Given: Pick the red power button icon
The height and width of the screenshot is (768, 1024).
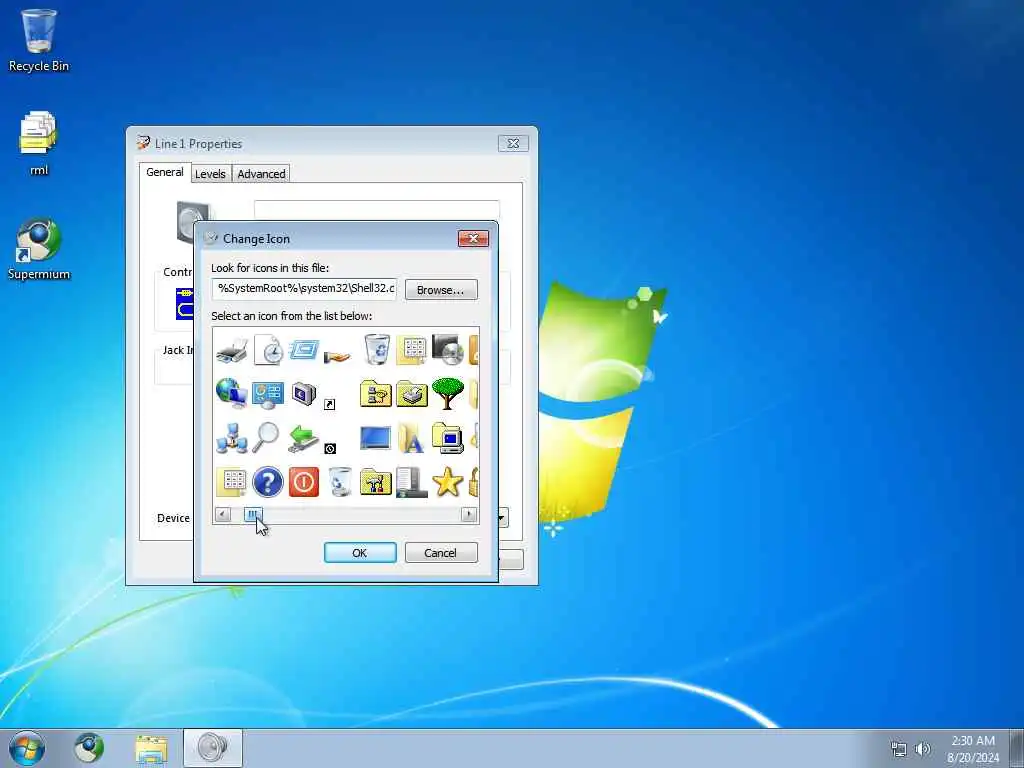Looking at the screenshot, I should coord(304,482).
